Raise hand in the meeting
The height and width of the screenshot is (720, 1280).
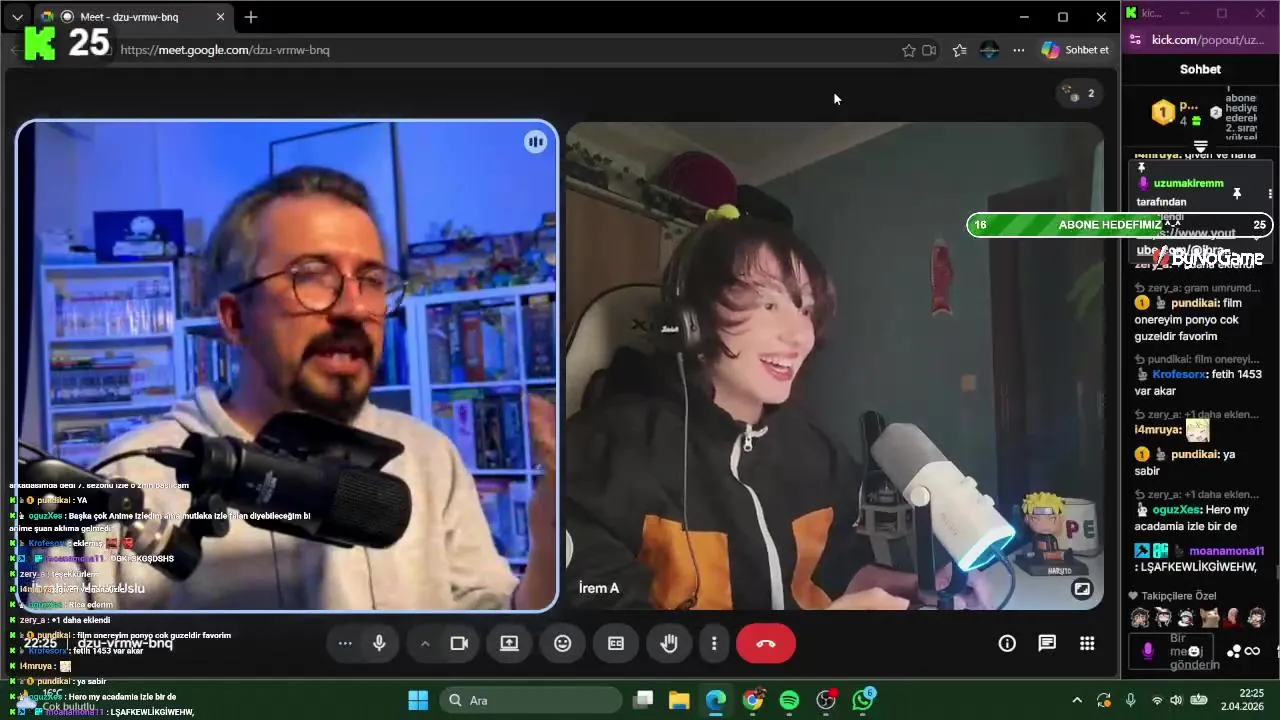point(669,644)
